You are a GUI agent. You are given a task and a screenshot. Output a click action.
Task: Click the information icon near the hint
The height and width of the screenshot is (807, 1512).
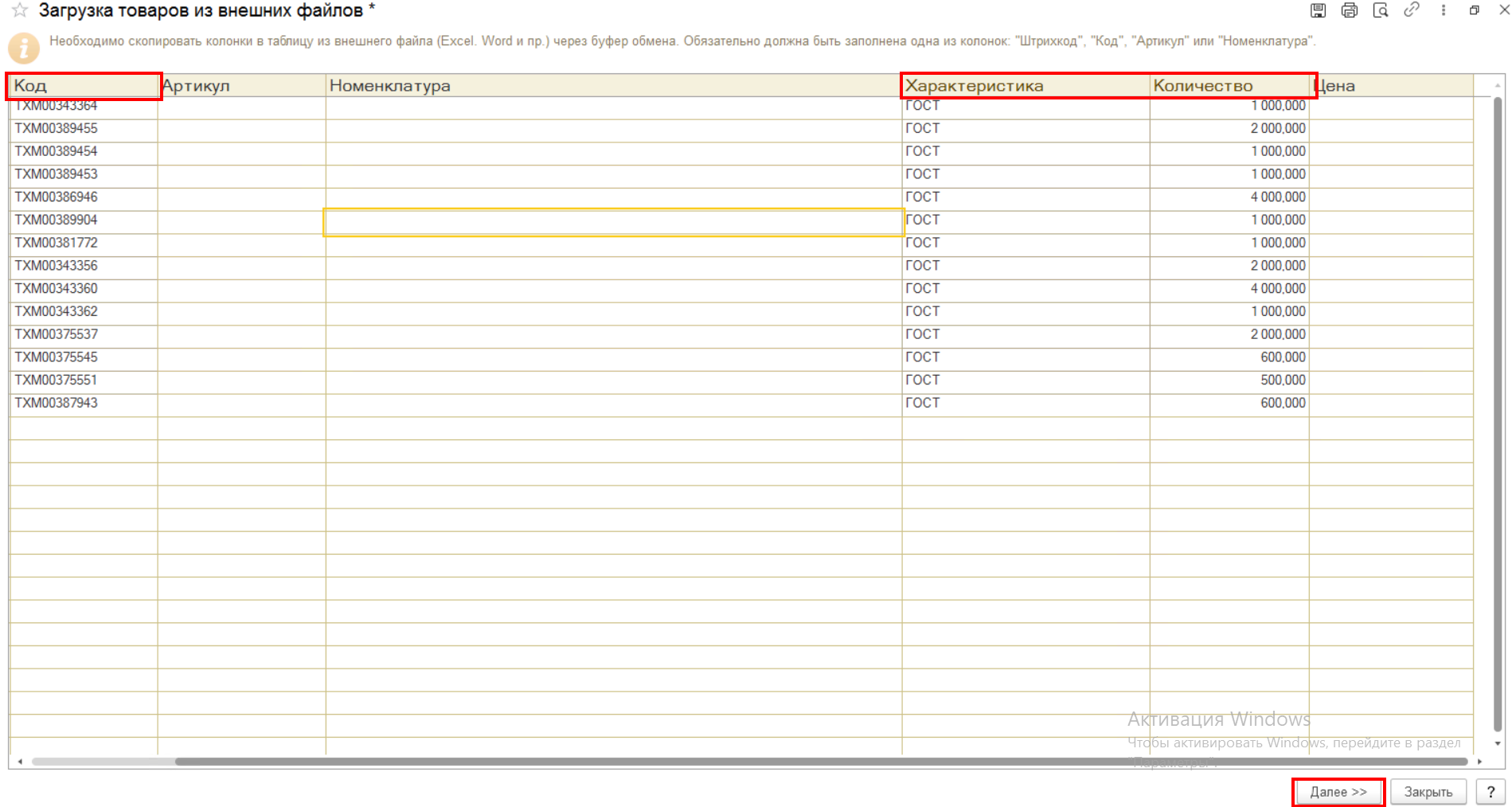coord(24,48)
